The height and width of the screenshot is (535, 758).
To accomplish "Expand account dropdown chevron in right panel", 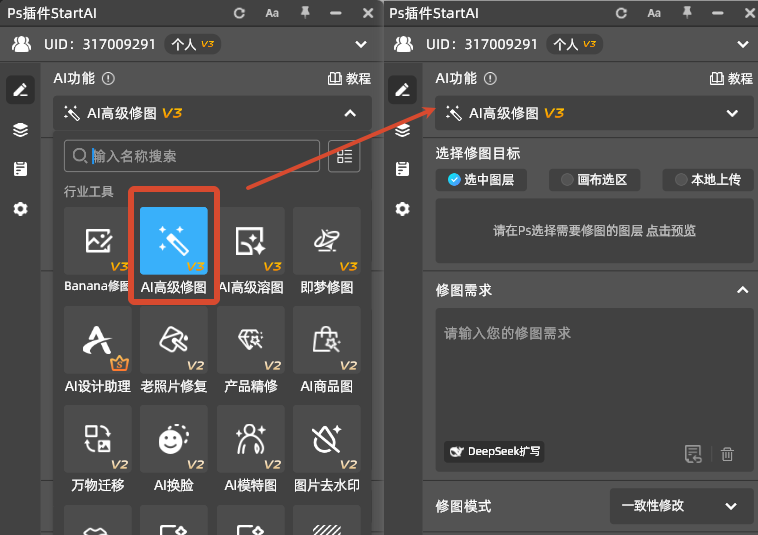I will click(x=743, y=44).
